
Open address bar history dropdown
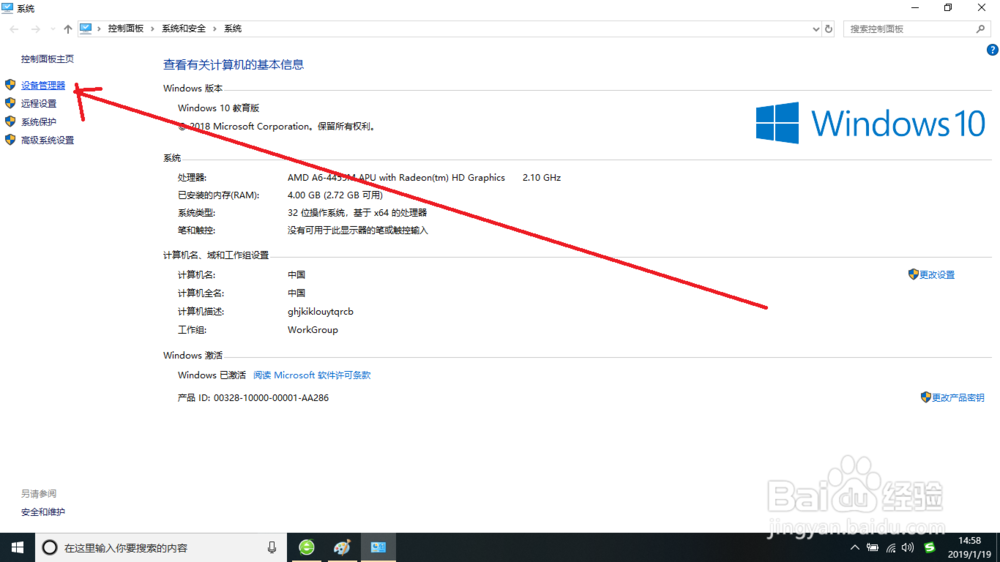(815, 29)
